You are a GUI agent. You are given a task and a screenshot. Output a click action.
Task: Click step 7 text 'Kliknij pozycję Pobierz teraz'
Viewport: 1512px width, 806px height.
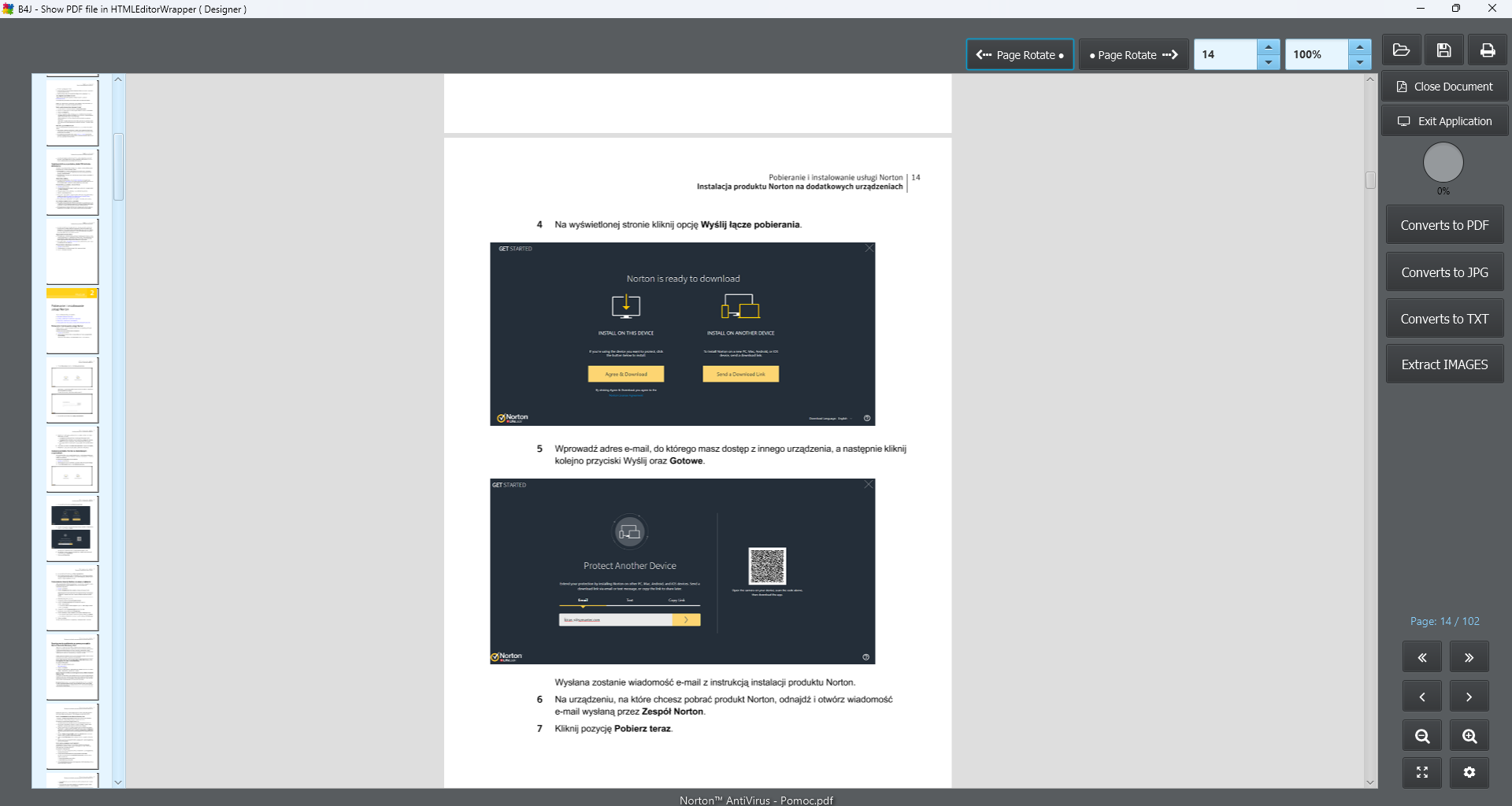pos(613,728)
